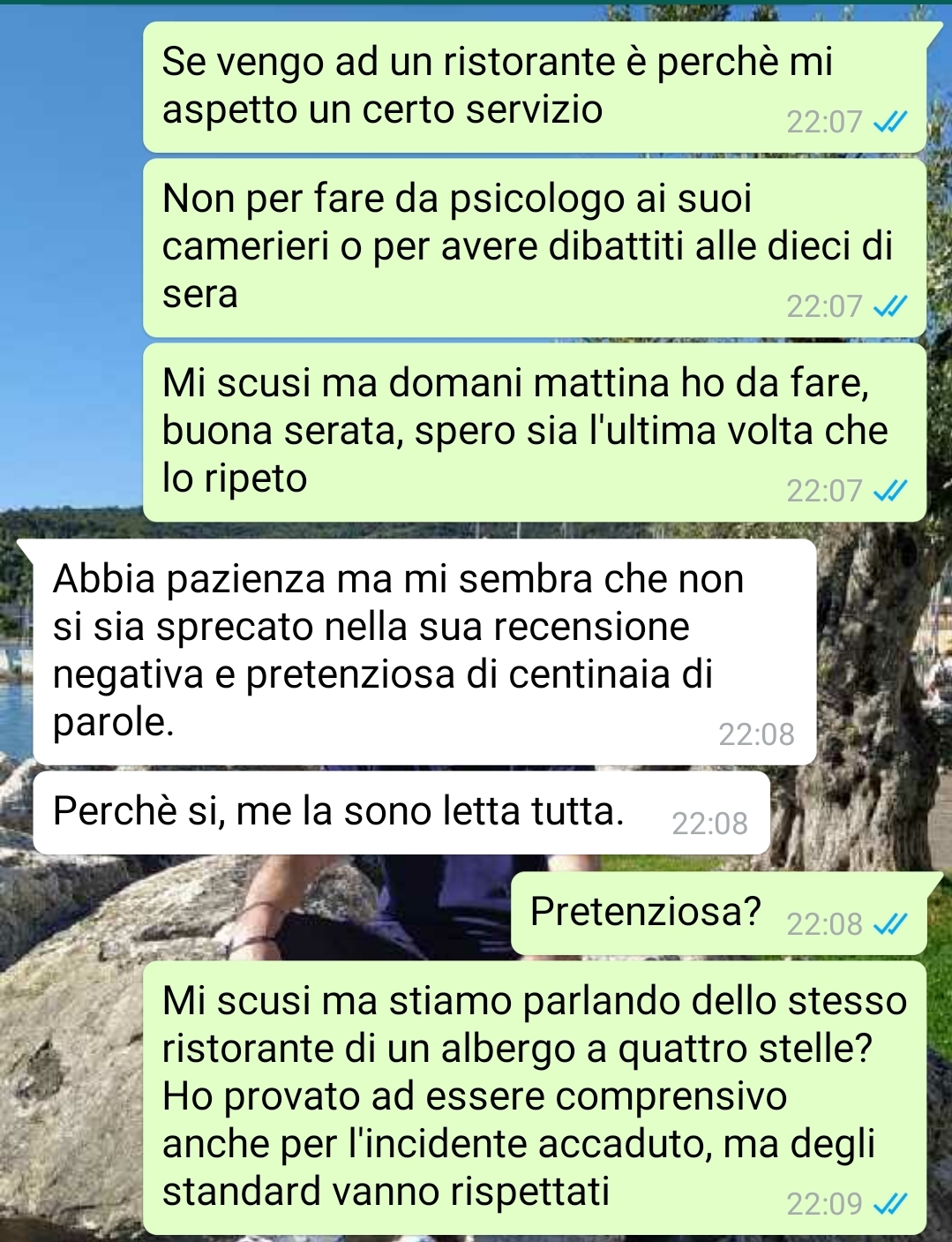The width and height of the screenshot is (952, 1242).
Task: Tap the 22:08 timestamp on 'parole.' message
Action: 756,734
